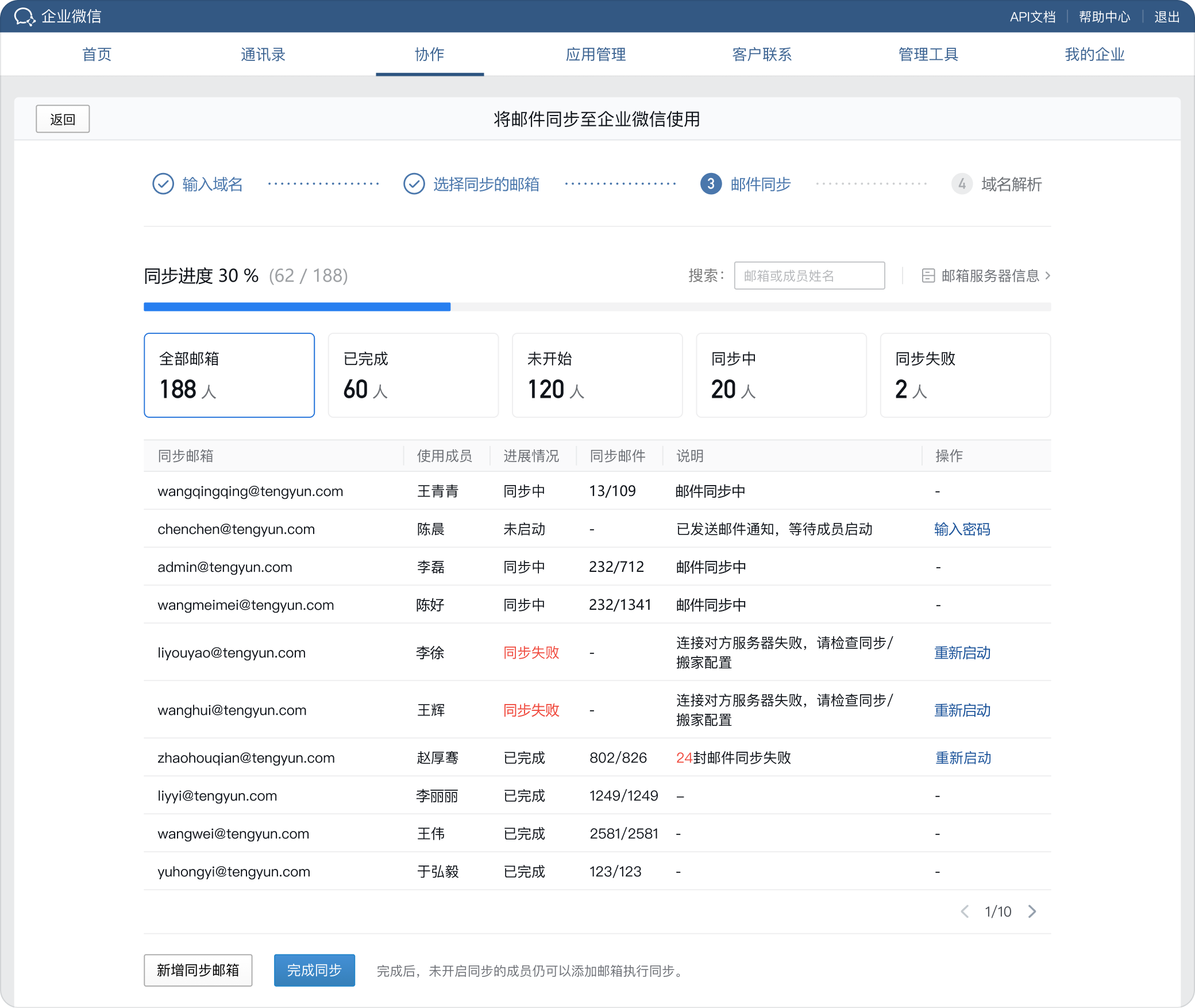Click the step 4 number circle icon
This screenshot has height=1008, width=1195.
point(962,184)
